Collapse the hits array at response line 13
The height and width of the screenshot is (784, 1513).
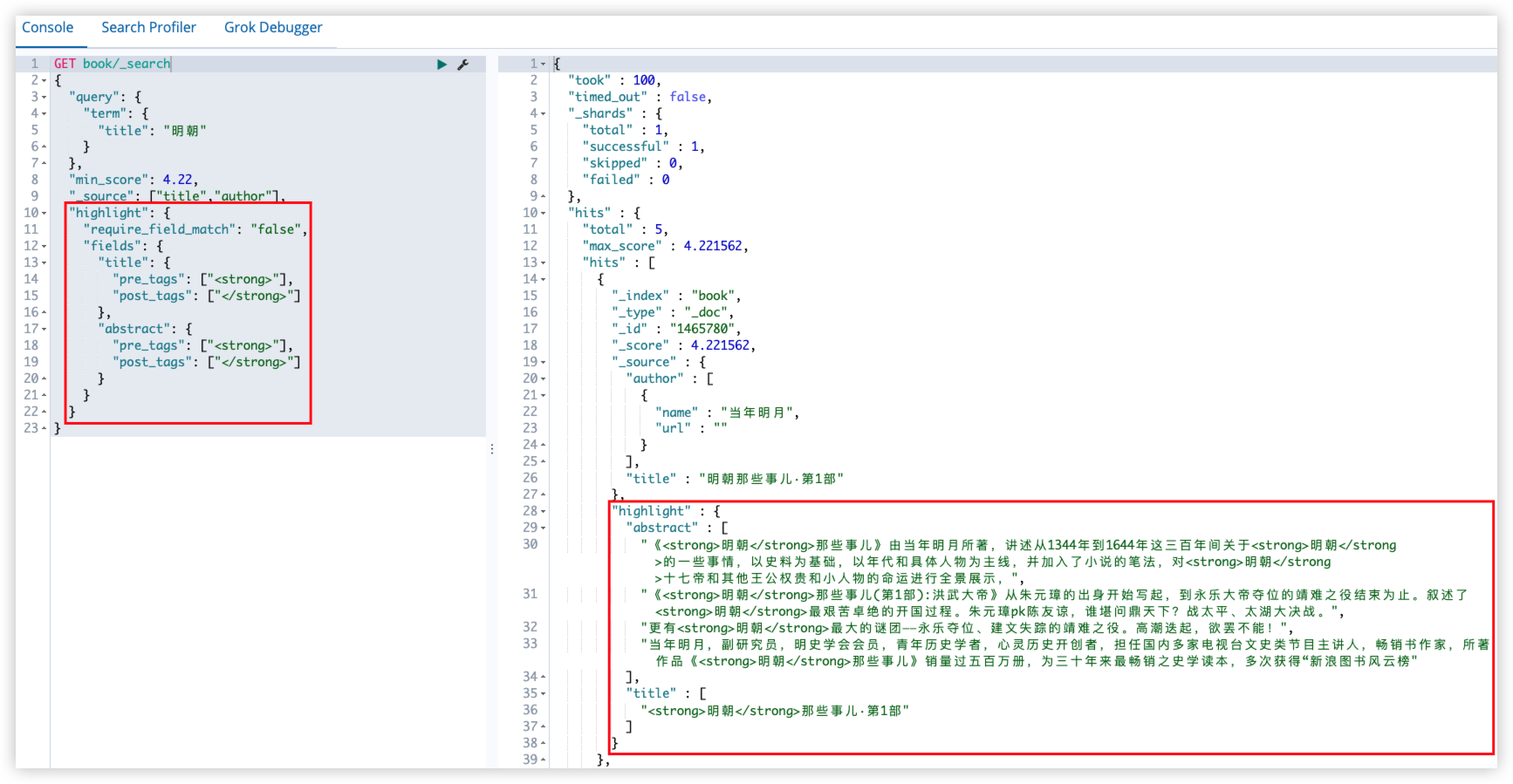[x=544, y=262]
